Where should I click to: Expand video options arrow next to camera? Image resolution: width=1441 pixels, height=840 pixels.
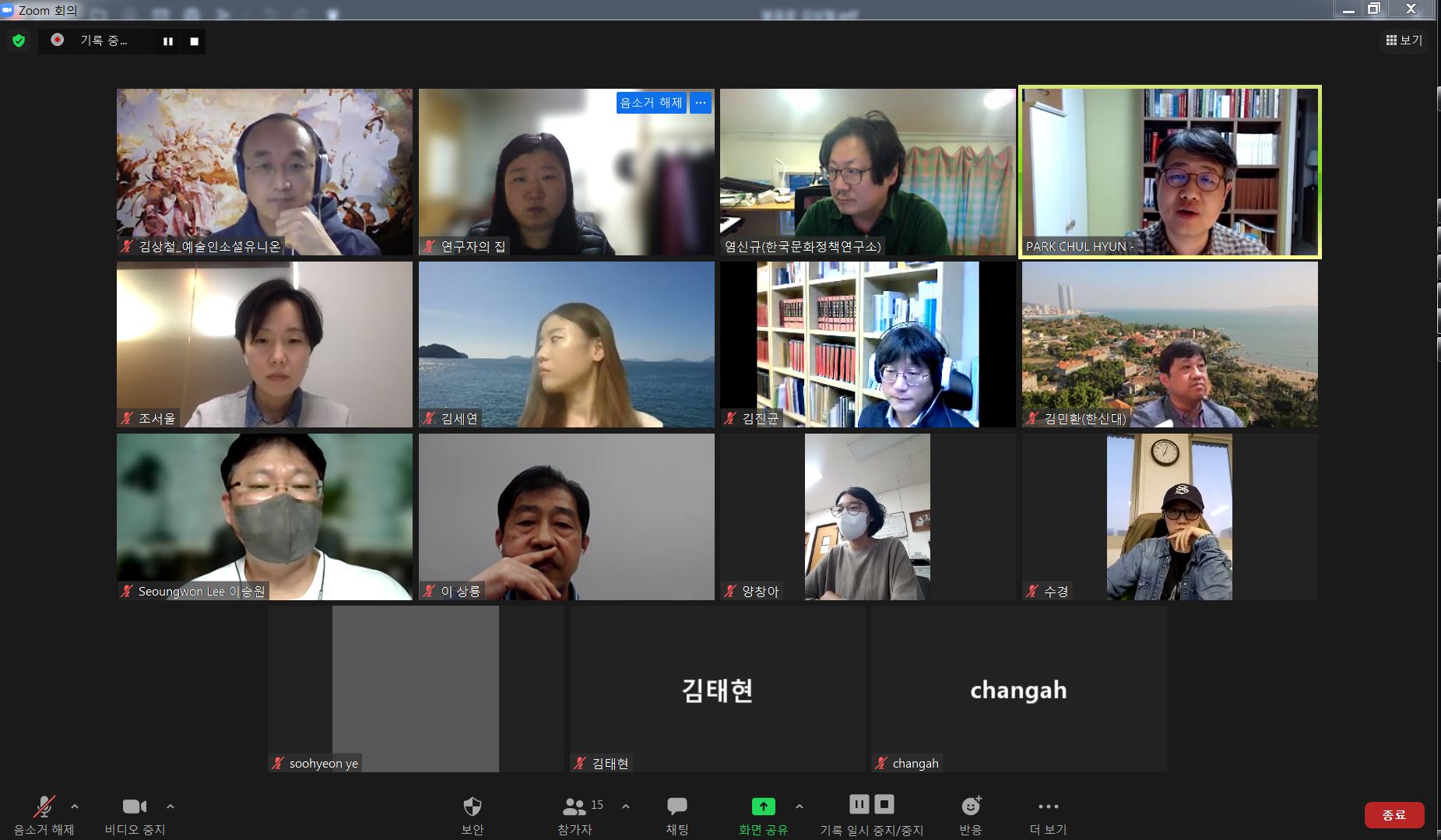point(170,807)
